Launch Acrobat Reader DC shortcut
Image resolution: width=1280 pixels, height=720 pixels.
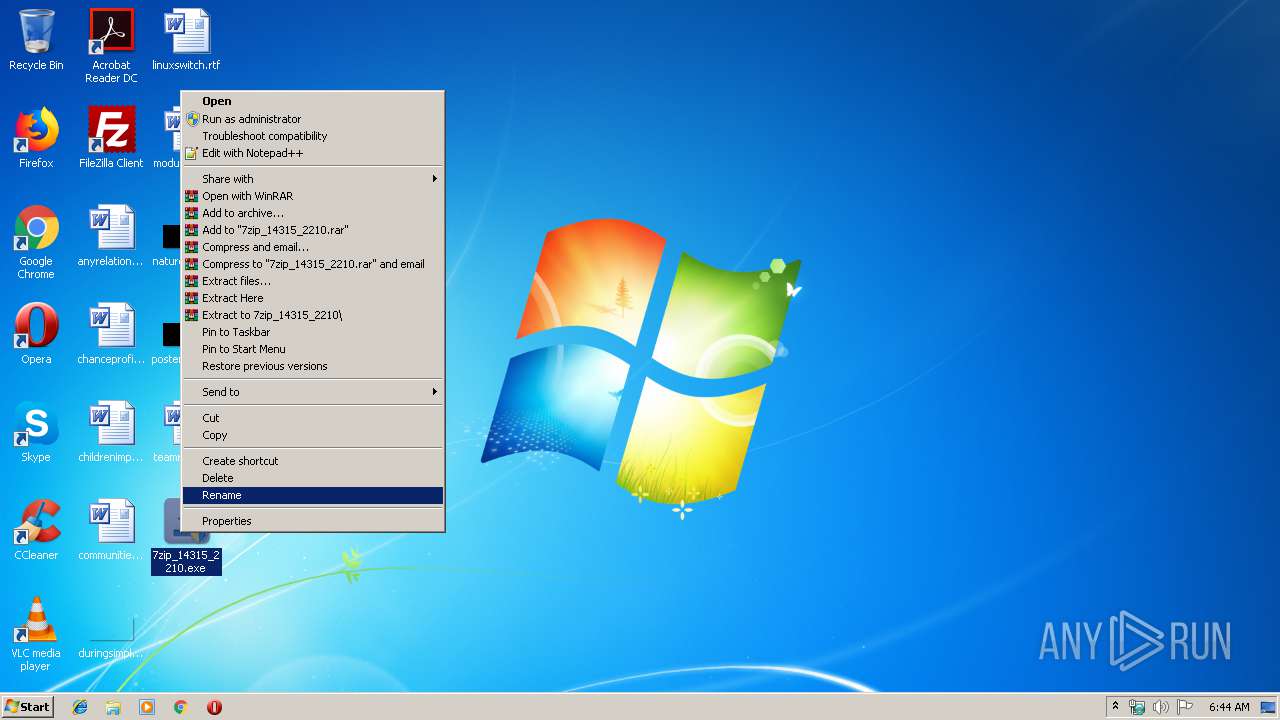(111, 45)
